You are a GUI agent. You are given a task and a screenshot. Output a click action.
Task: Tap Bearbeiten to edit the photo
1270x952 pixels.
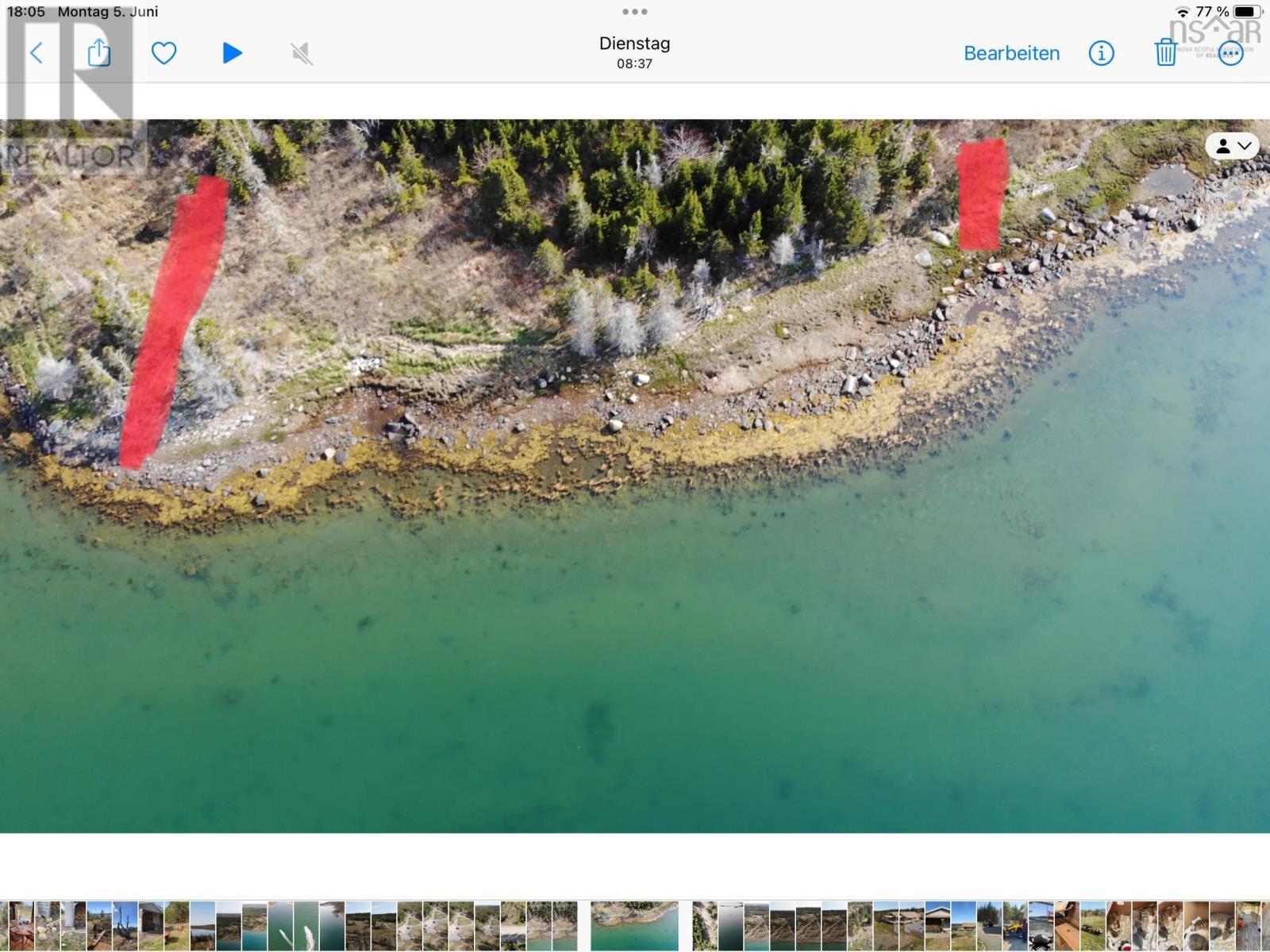click(x=1011, y=53)
